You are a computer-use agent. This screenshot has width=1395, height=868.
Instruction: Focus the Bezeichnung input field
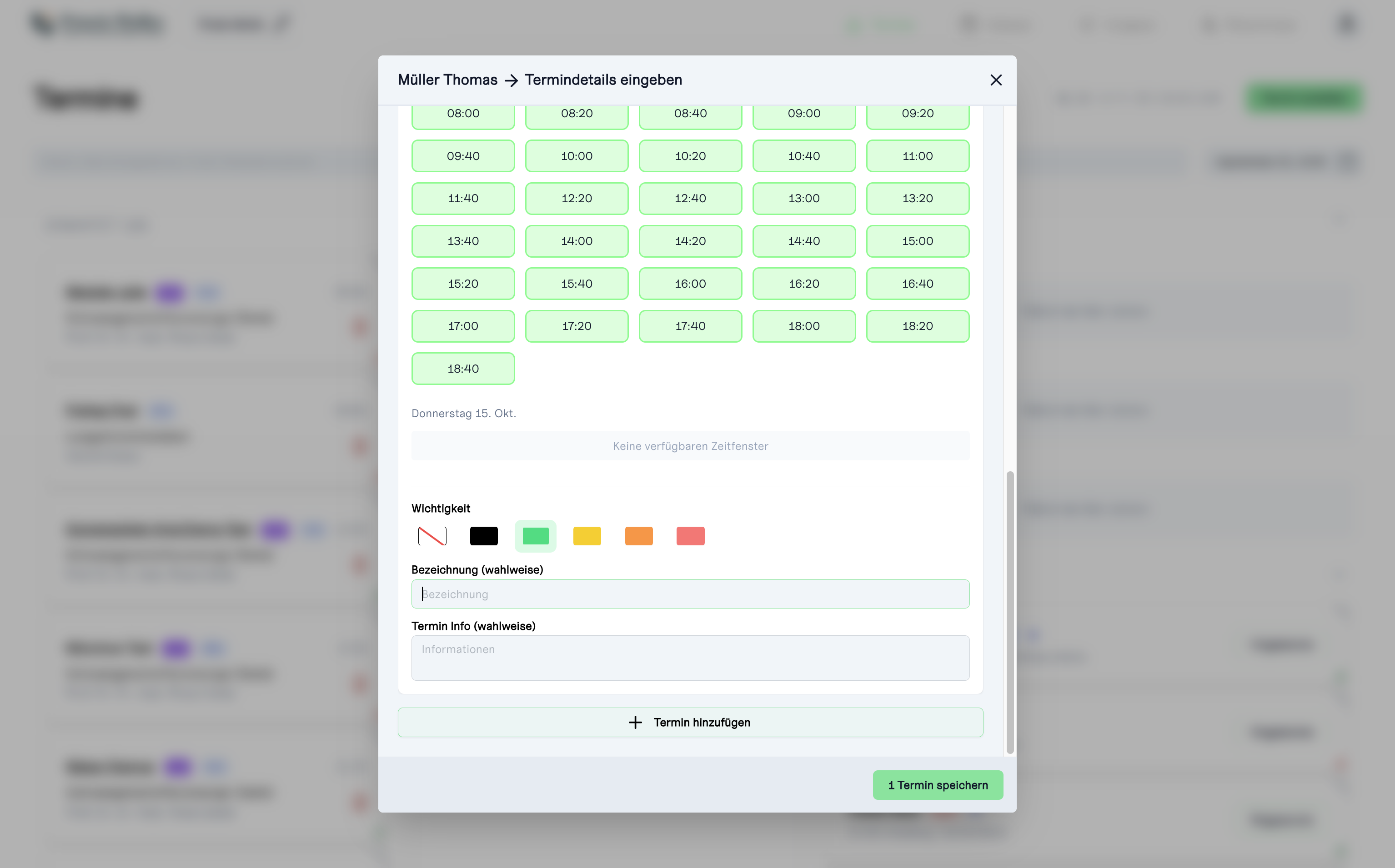(x=690, y=594)
